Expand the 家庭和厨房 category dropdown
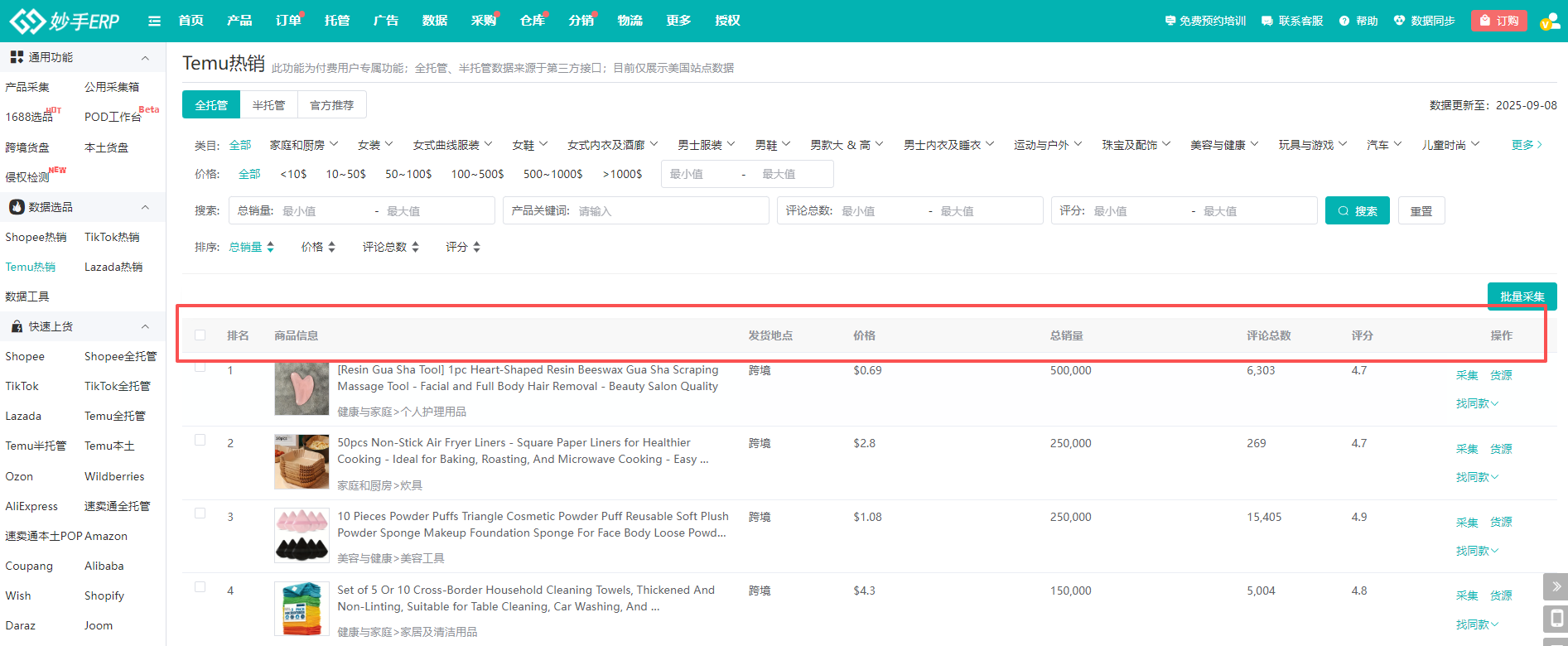Viewport: 1568px width, 646px height. click(x=304, y=145)
